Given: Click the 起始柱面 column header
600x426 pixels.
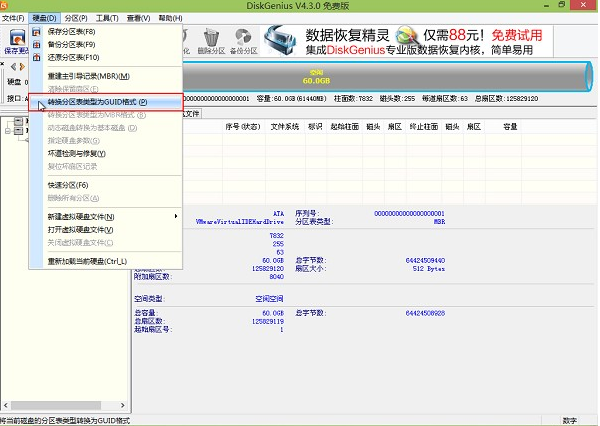Looking at the screenshot, I should pyautogui.click(x=344, y=127).
